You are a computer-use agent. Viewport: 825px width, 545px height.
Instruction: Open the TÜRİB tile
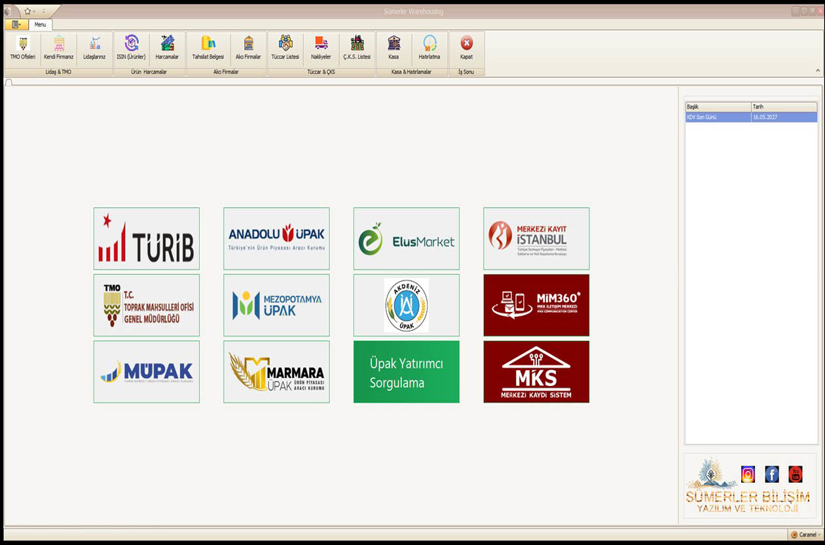pos(147,238)
